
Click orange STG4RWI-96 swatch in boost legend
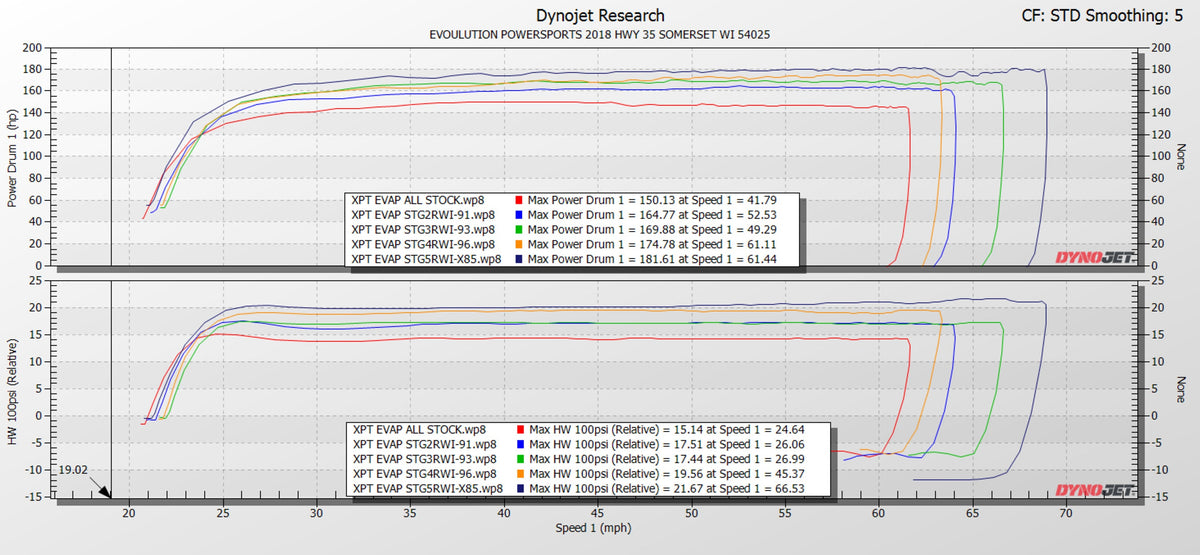[x=518, y=473]
